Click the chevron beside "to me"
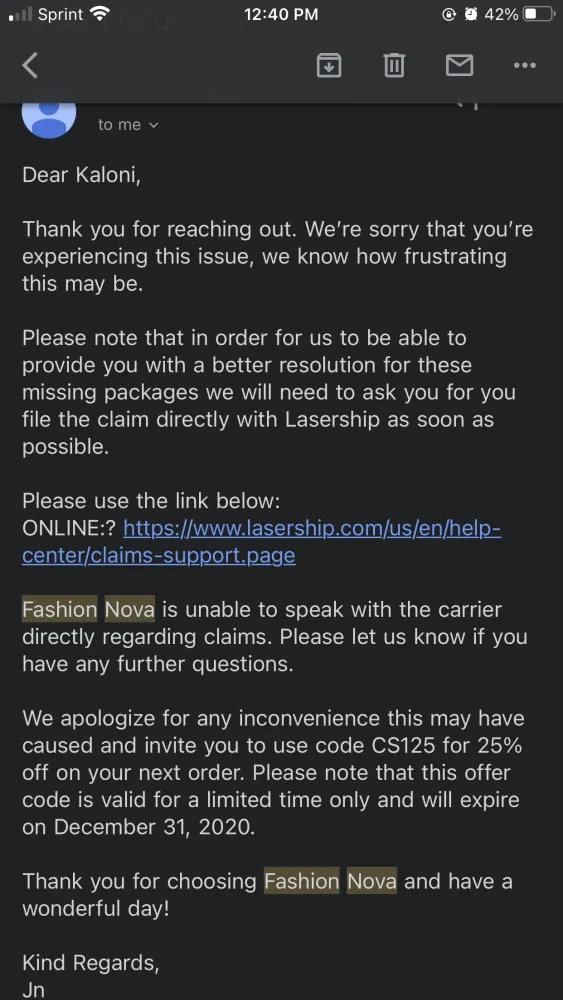The width and height of the screenshot is (563, 1000). pyautogui.click(x=152, y=126)
